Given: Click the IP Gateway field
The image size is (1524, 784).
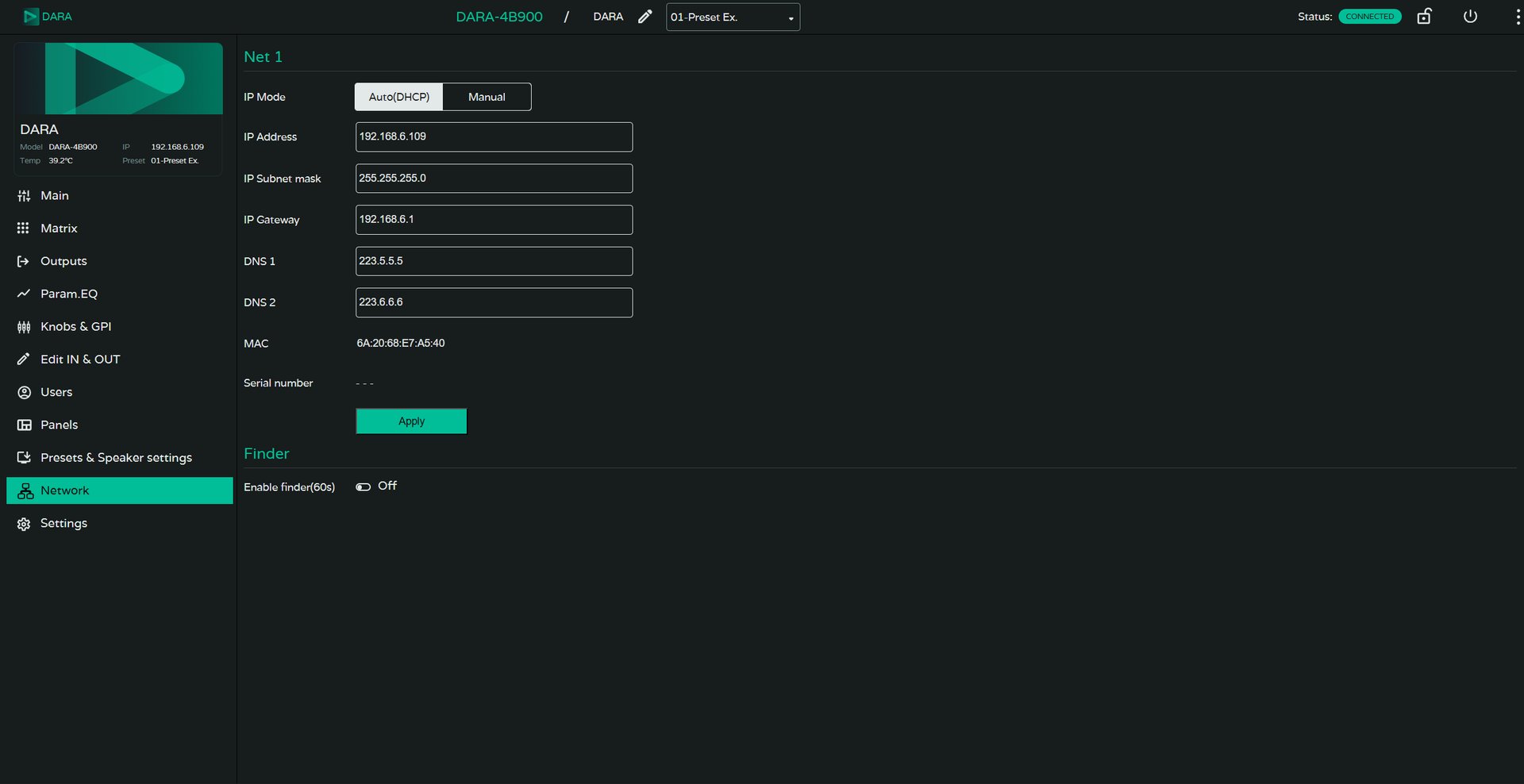Looking at the screenshot, I should pyautogui.click(x=494, y=220).
